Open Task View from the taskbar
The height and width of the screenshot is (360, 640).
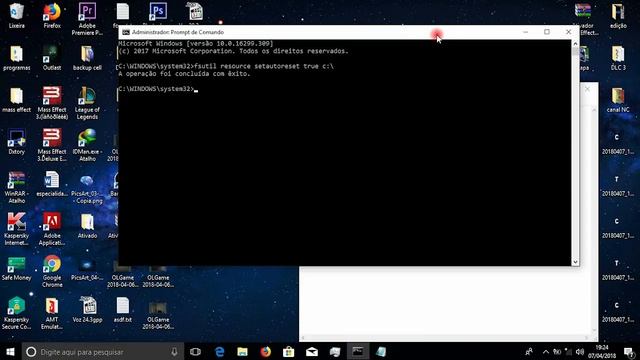(196, 351)
